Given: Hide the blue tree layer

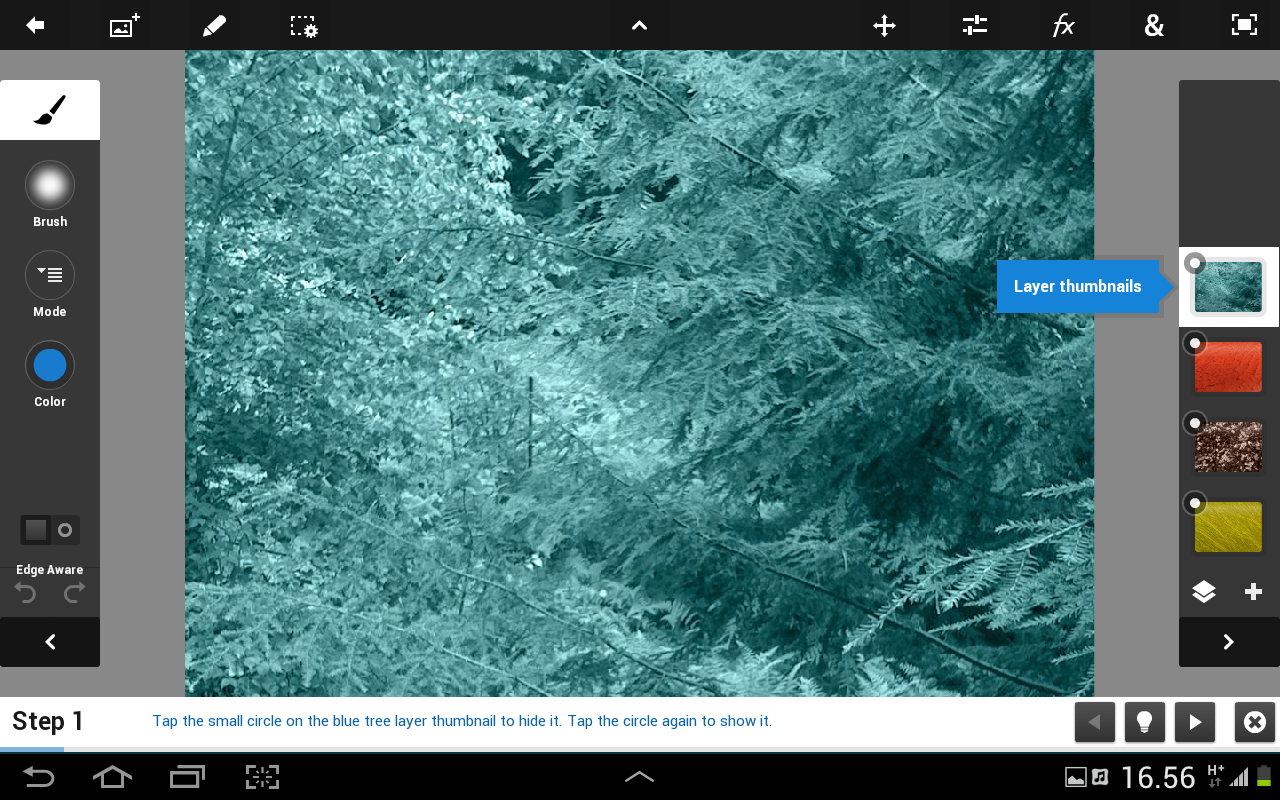Looking at the screenshot, I should click(1194, 263).
